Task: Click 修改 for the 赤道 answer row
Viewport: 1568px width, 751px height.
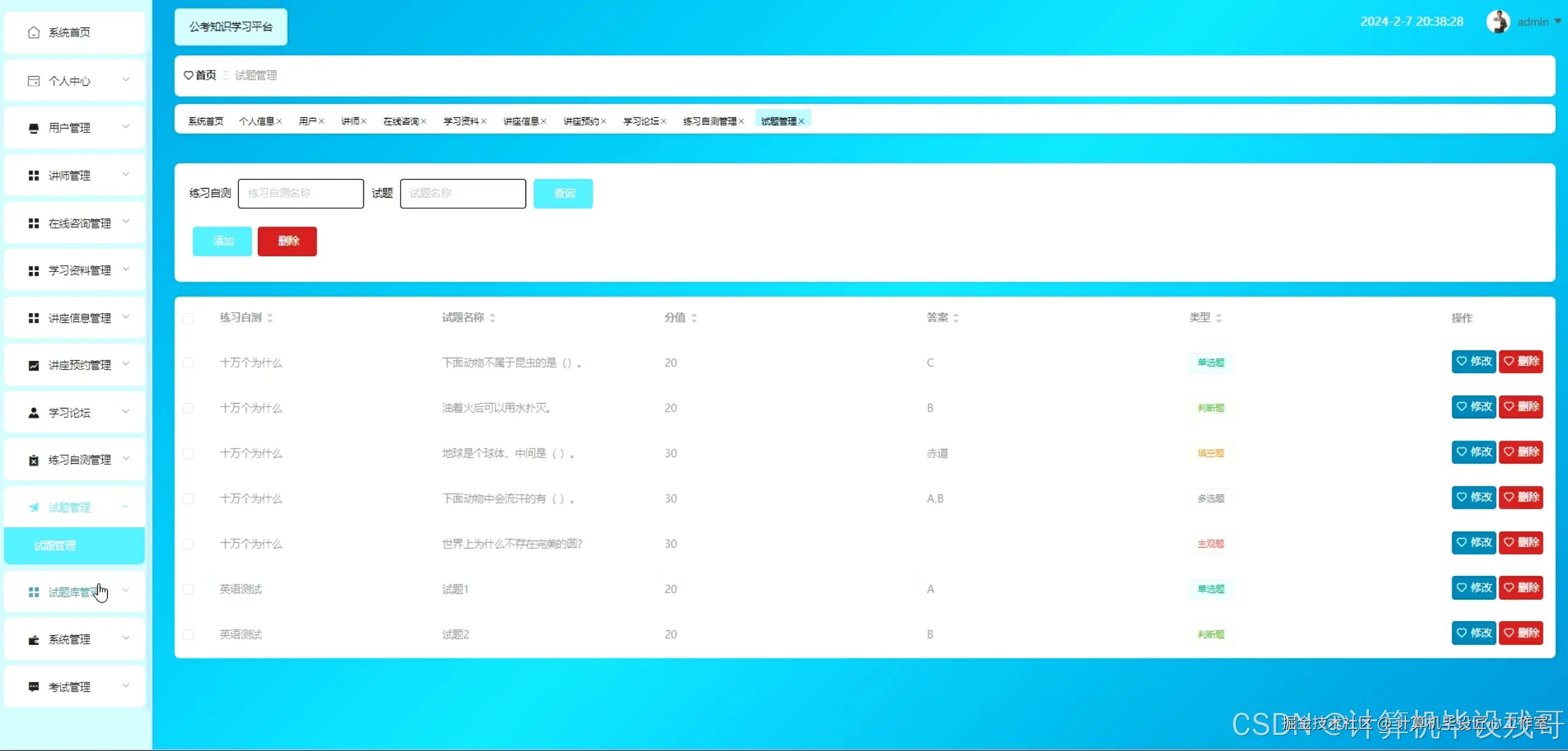Action: pyautogui.click(x=1473, y=452)
